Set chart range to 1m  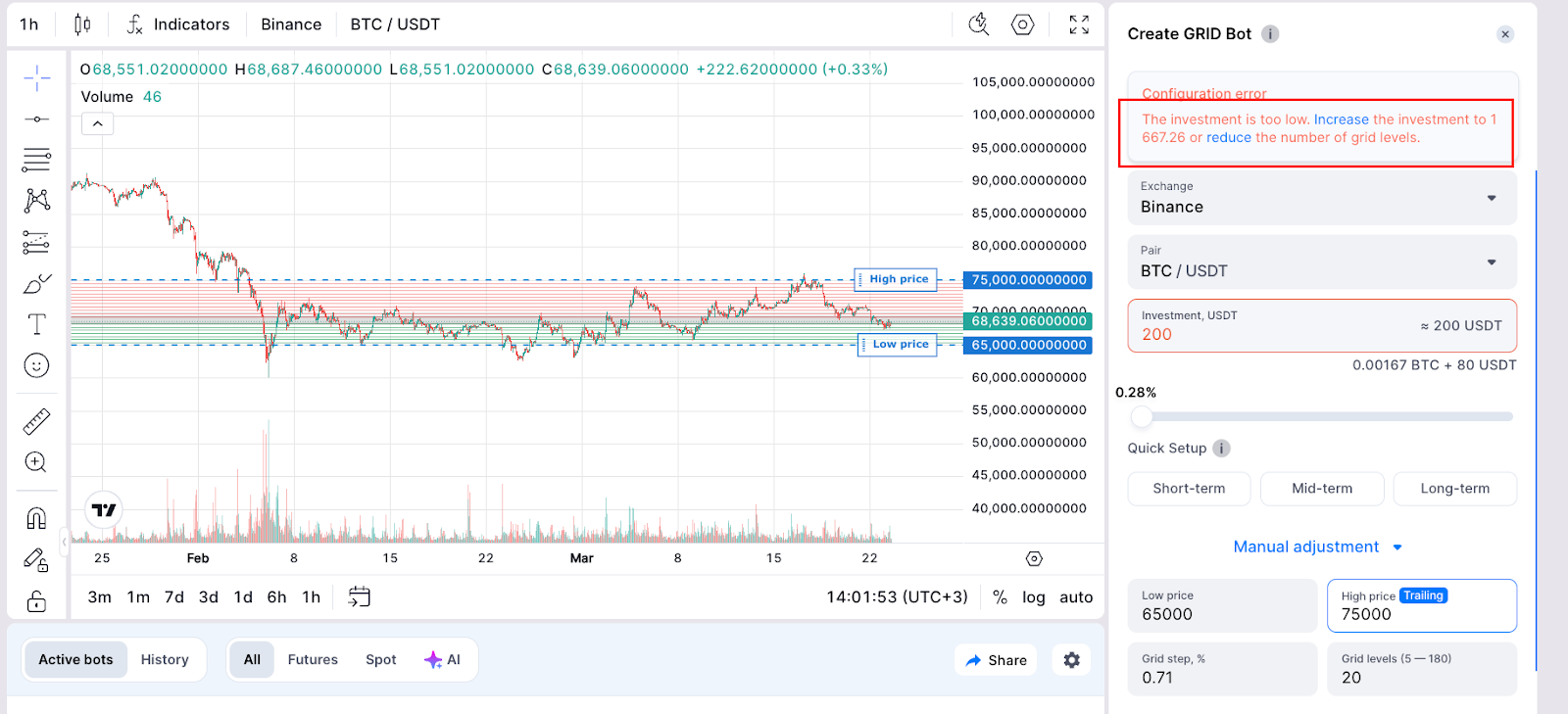[138, 596]
